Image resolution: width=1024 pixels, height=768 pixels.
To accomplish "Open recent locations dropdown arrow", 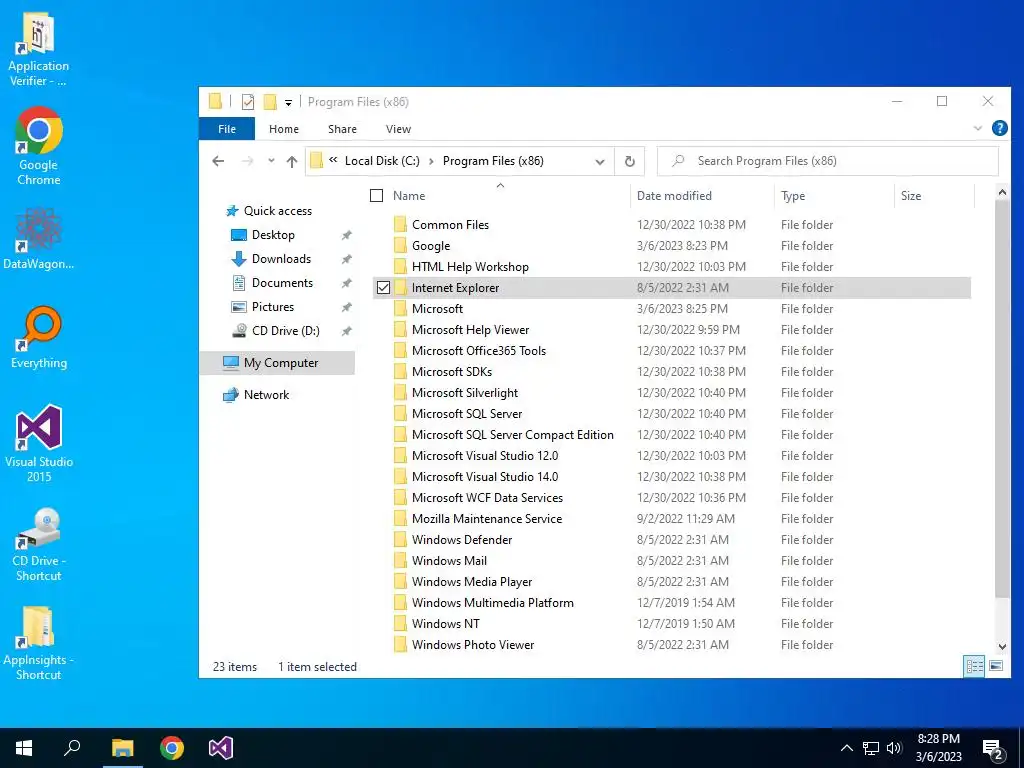I will [x=271, y=161].
